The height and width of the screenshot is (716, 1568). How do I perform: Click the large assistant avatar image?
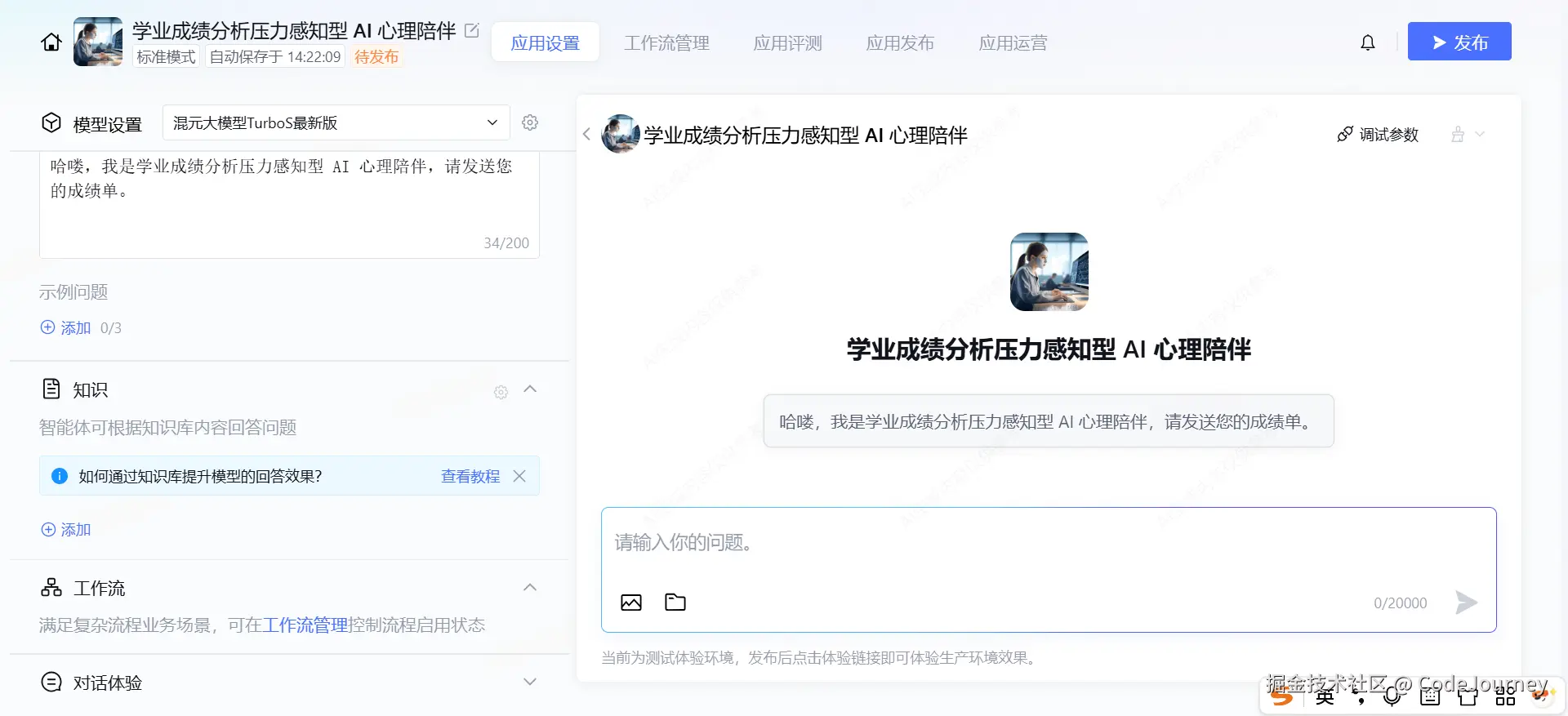(1049, 272)
